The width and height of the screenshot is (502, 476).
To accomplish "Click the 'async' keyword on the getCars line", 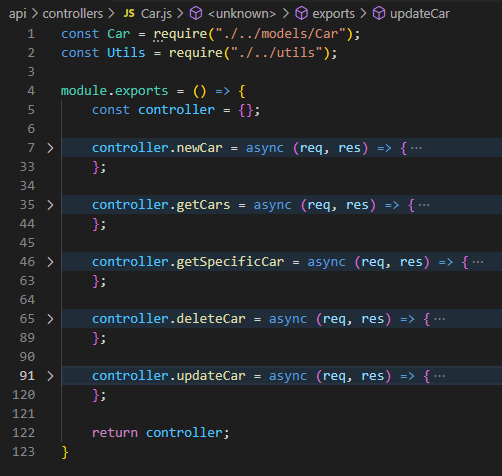I will click(x=272, y=205).
